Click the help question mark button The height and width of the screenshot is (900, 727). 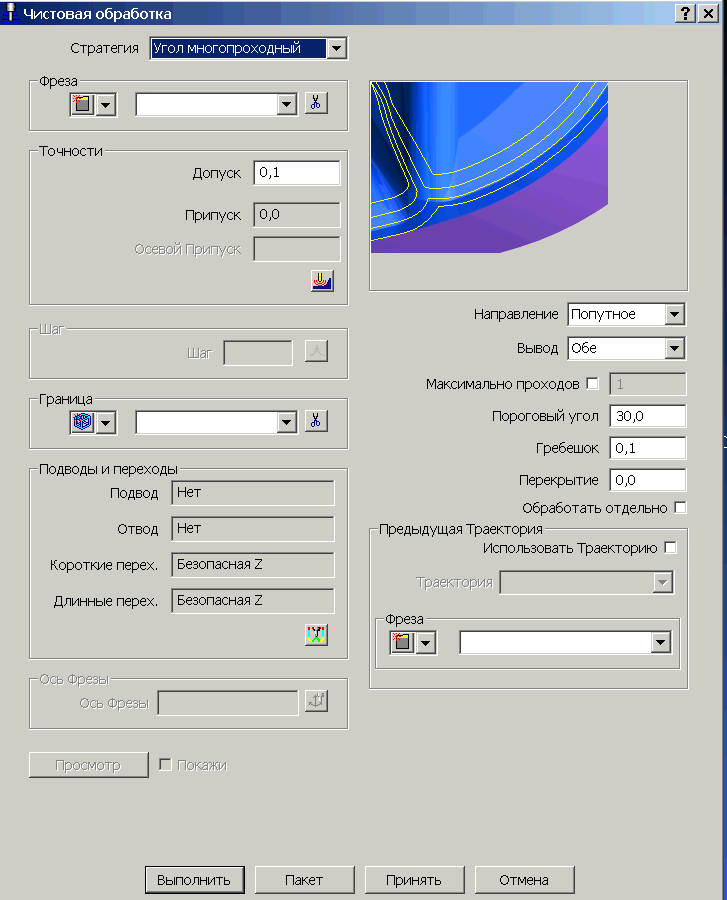pyautogui.click(x=685, y=13)
